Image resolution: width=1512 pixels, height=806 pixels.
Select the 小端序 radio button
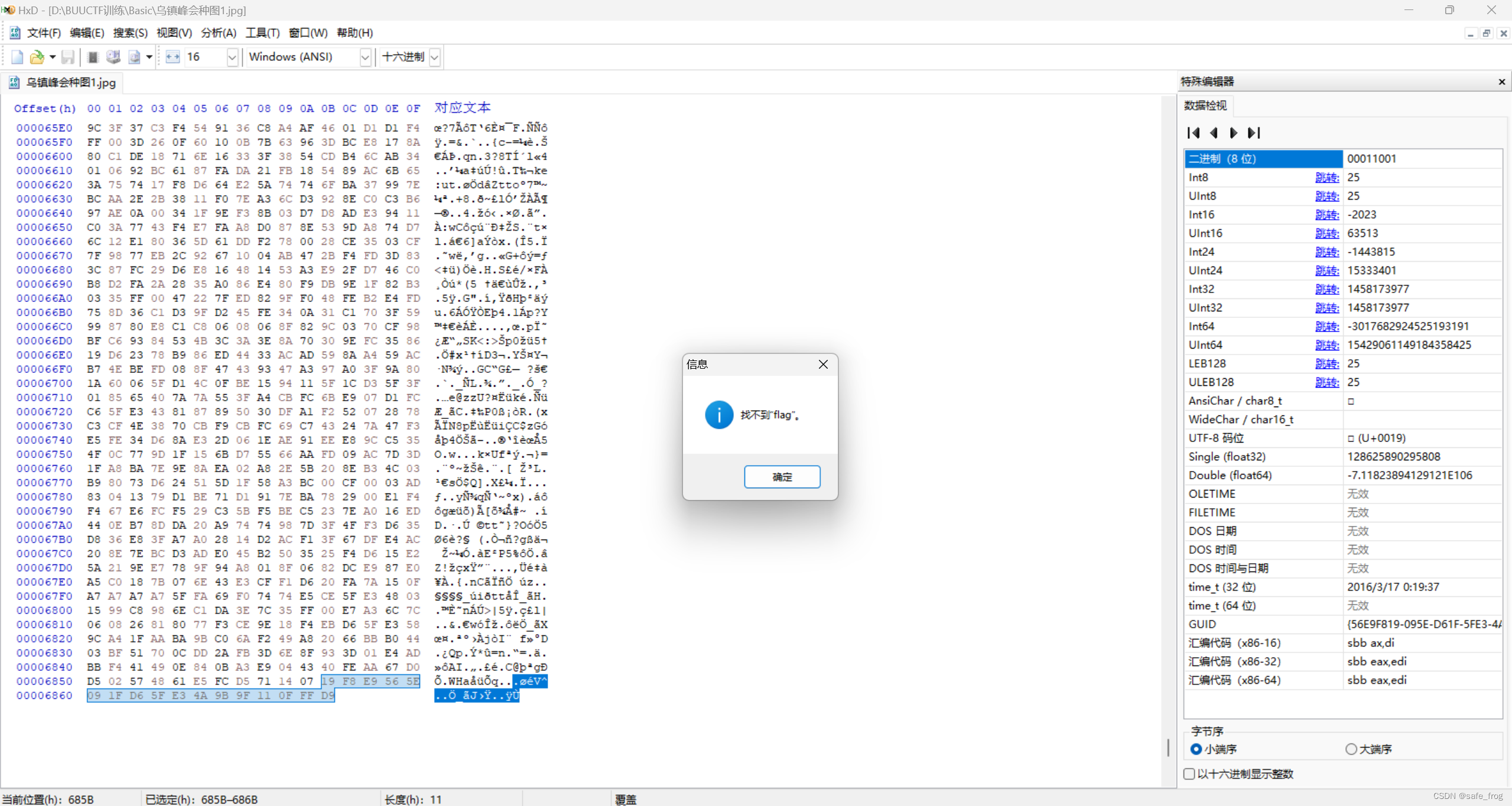pos(1196,749)
